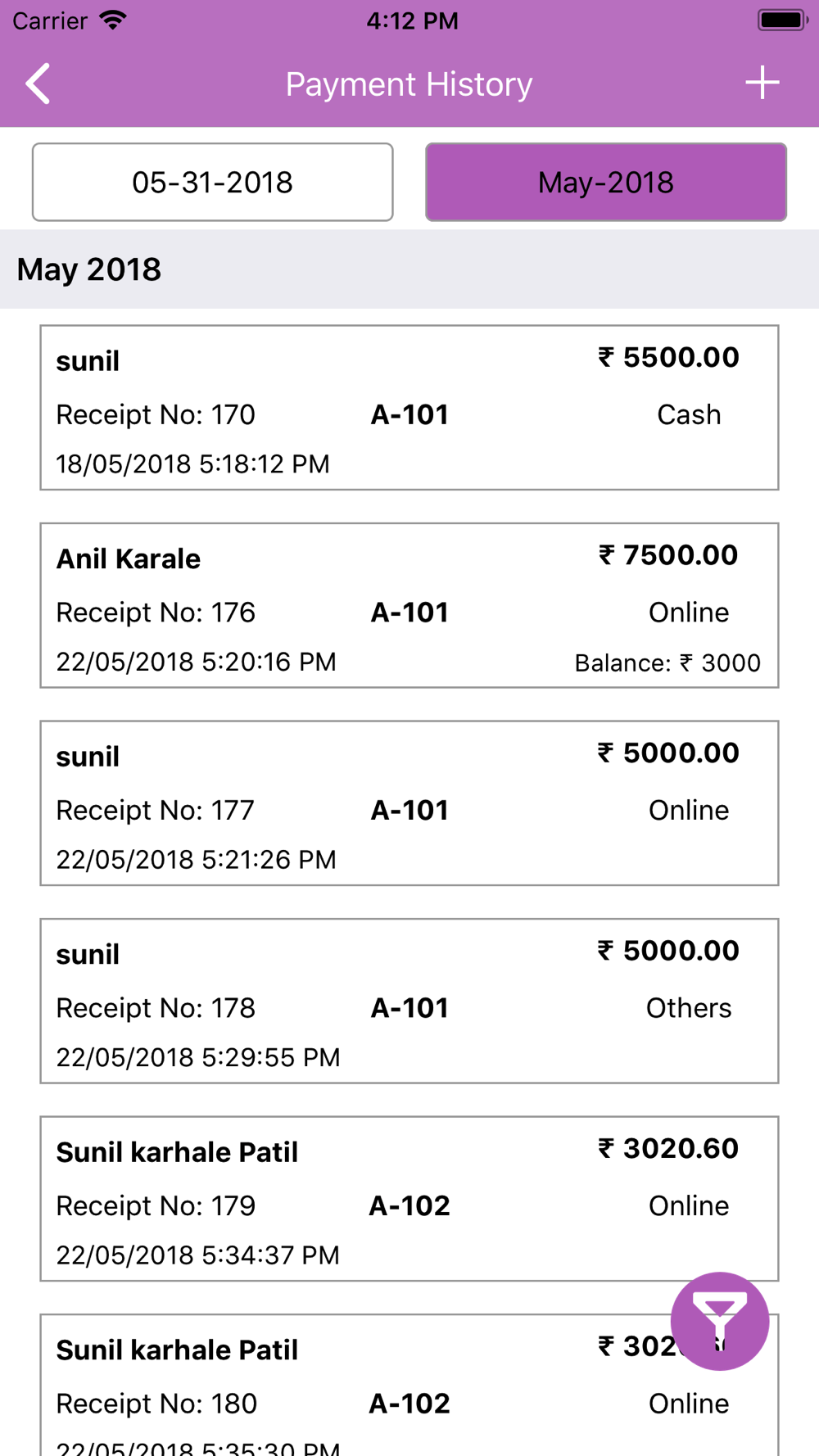Open sunil's Receipt No: 170 payment
Screen dimensions: 819x1456
coord(409,408)
